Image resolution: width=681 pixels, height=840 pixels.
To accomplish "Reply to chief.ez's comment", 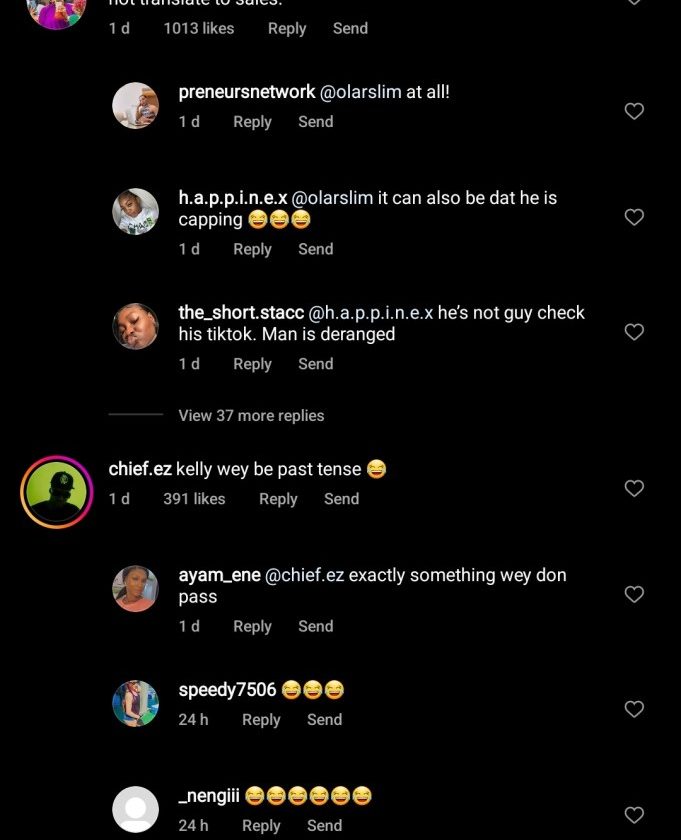I will click(x=278, y=498).
